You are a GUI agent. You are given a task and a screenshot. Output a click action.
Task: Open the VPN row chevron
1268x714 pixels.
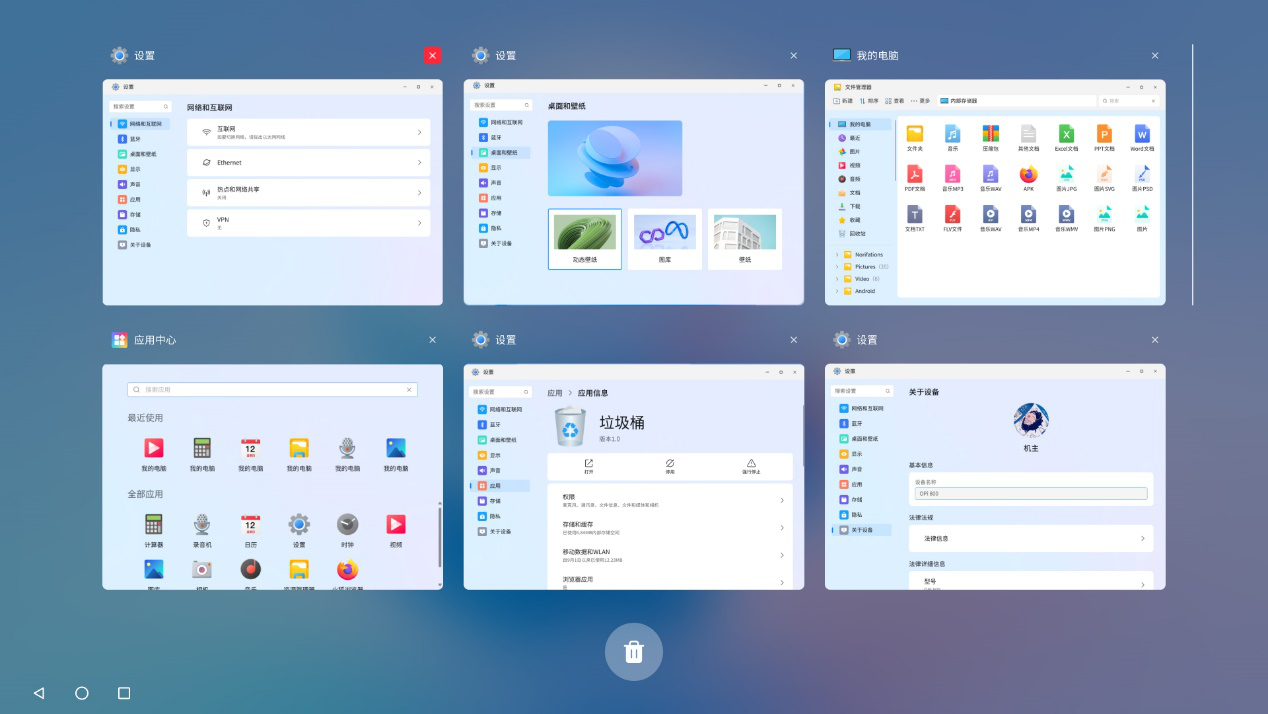[419, 223]
